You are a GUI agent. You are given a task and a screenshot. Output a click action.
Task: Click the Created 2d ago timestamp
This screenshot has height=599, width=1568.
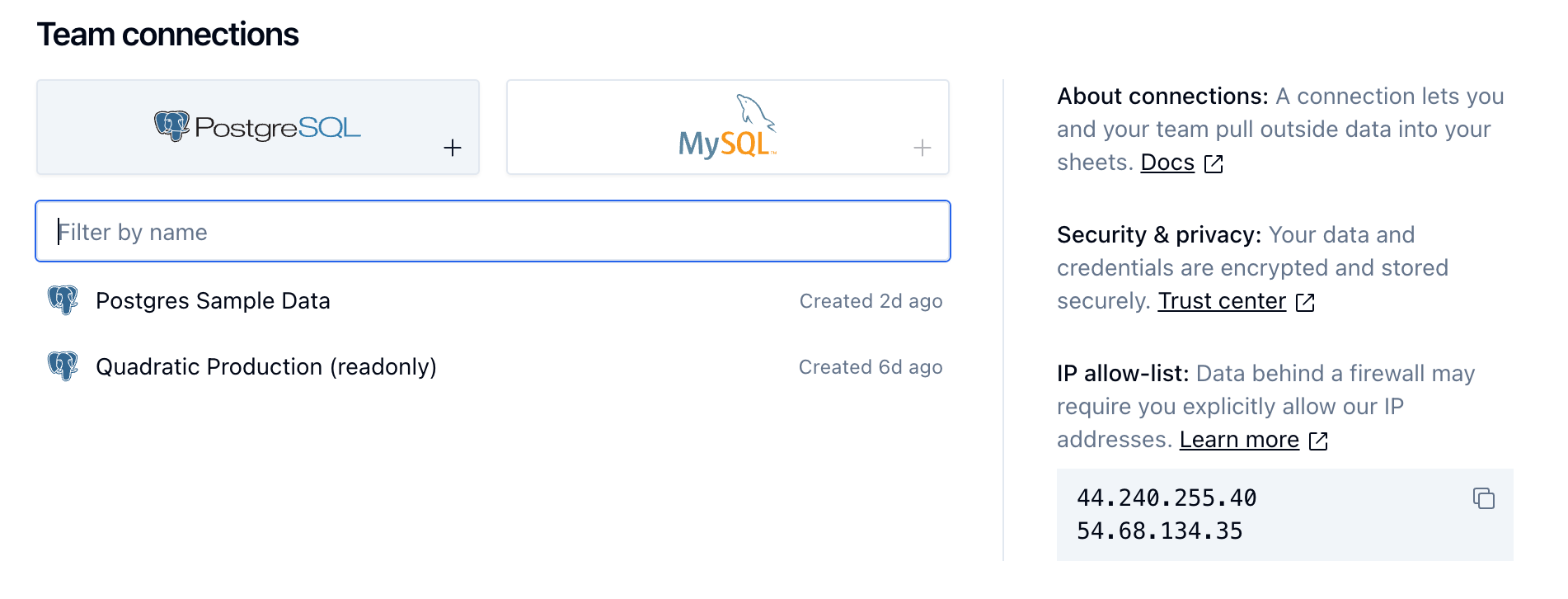click(x=871, y=300)
